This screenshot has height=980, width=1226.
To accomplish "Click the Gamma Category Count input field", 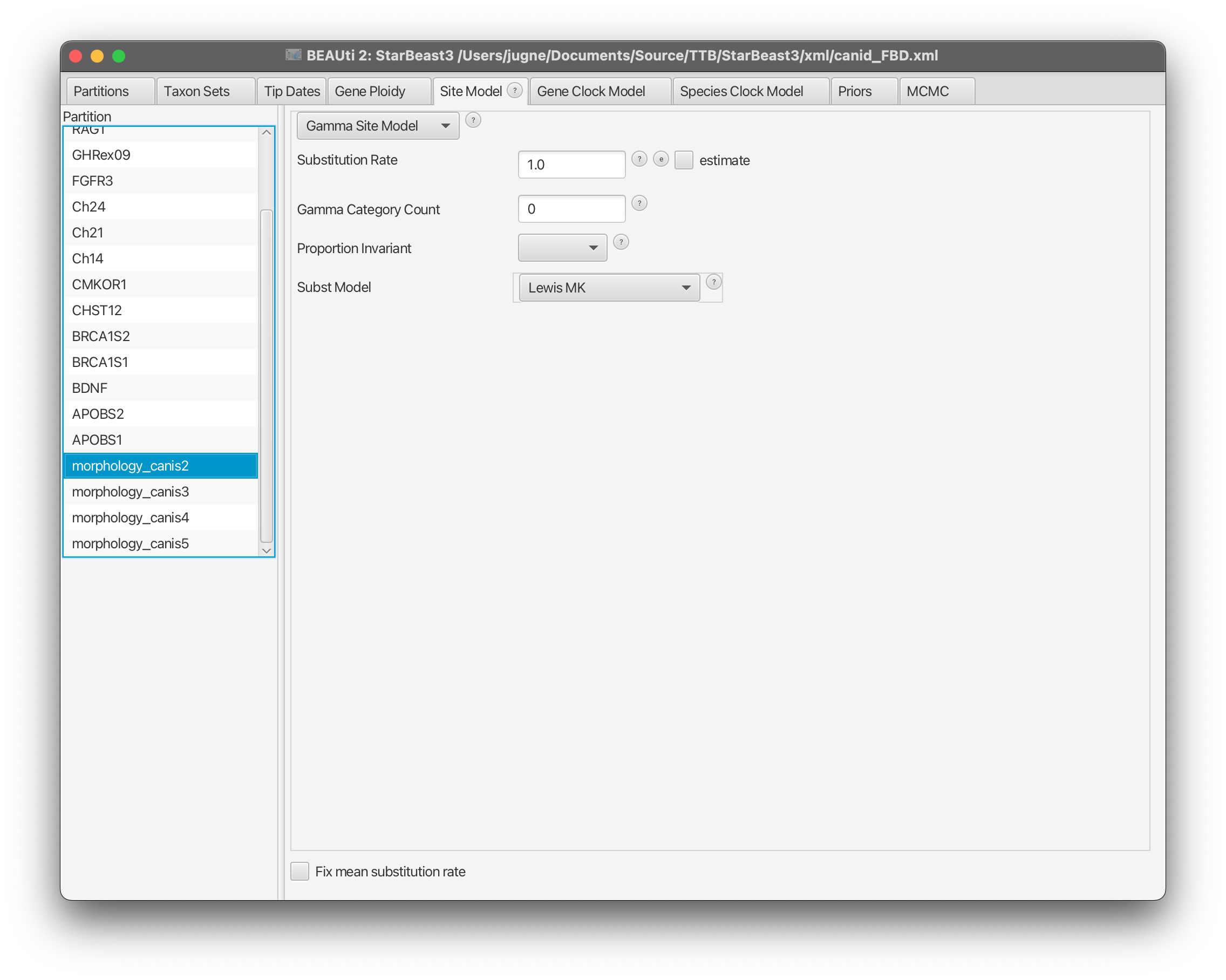I will [x=571, y=209].
